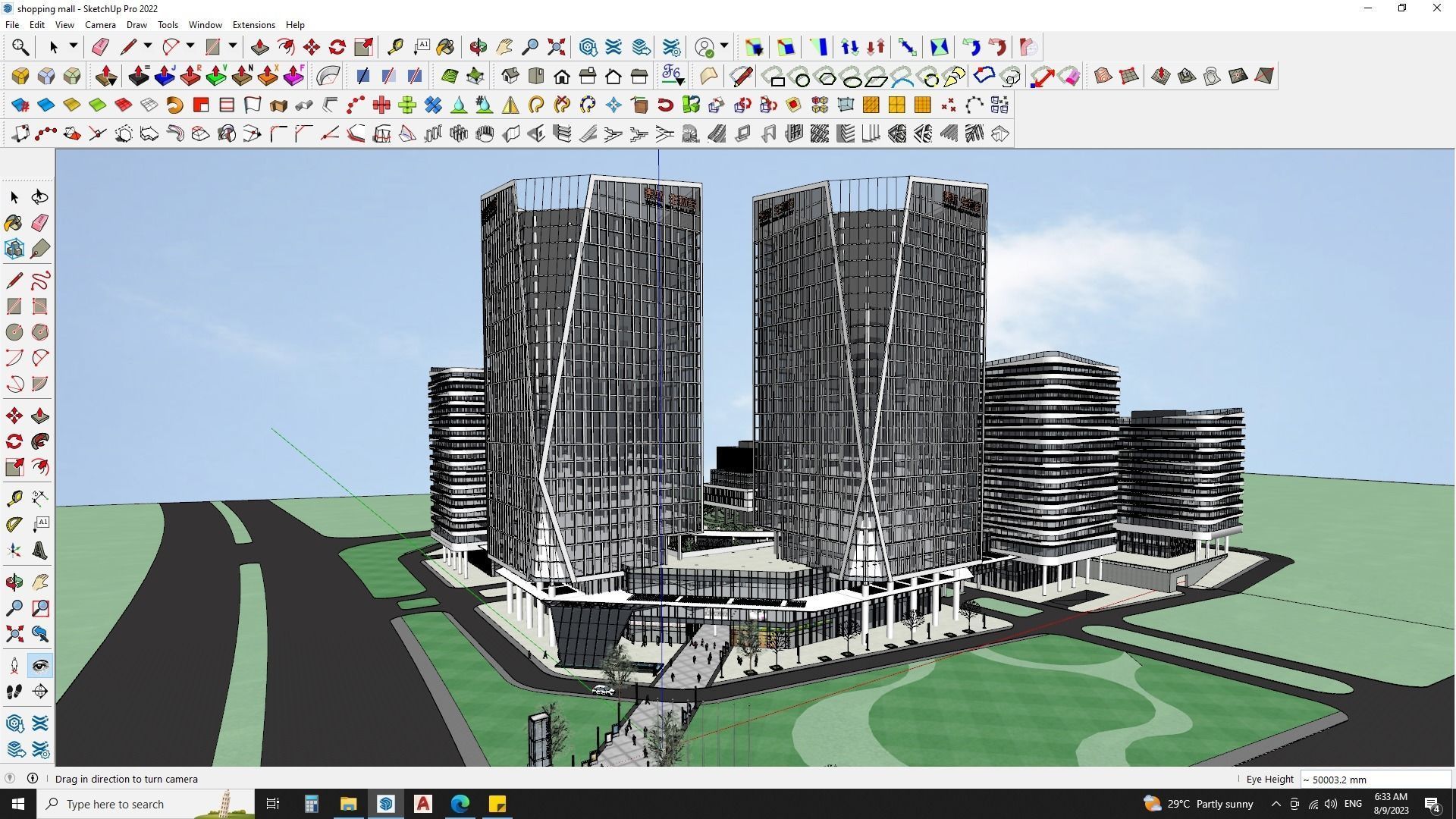This screenshot has height=819, width=1456.
Task: Pick the 3D Text tool
Action: point(40,551)
